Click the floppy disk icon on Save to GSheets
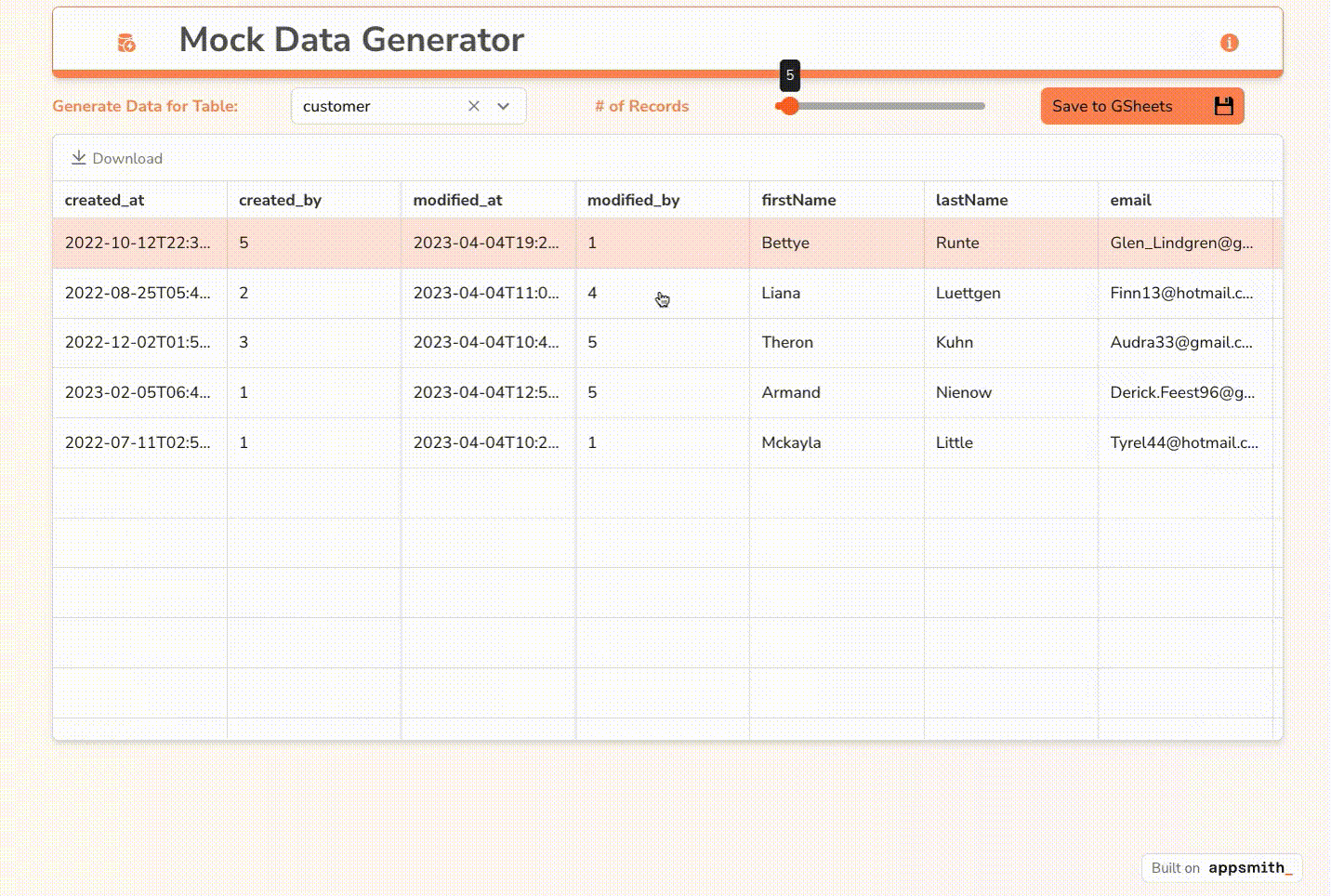 coord(1224,106)
